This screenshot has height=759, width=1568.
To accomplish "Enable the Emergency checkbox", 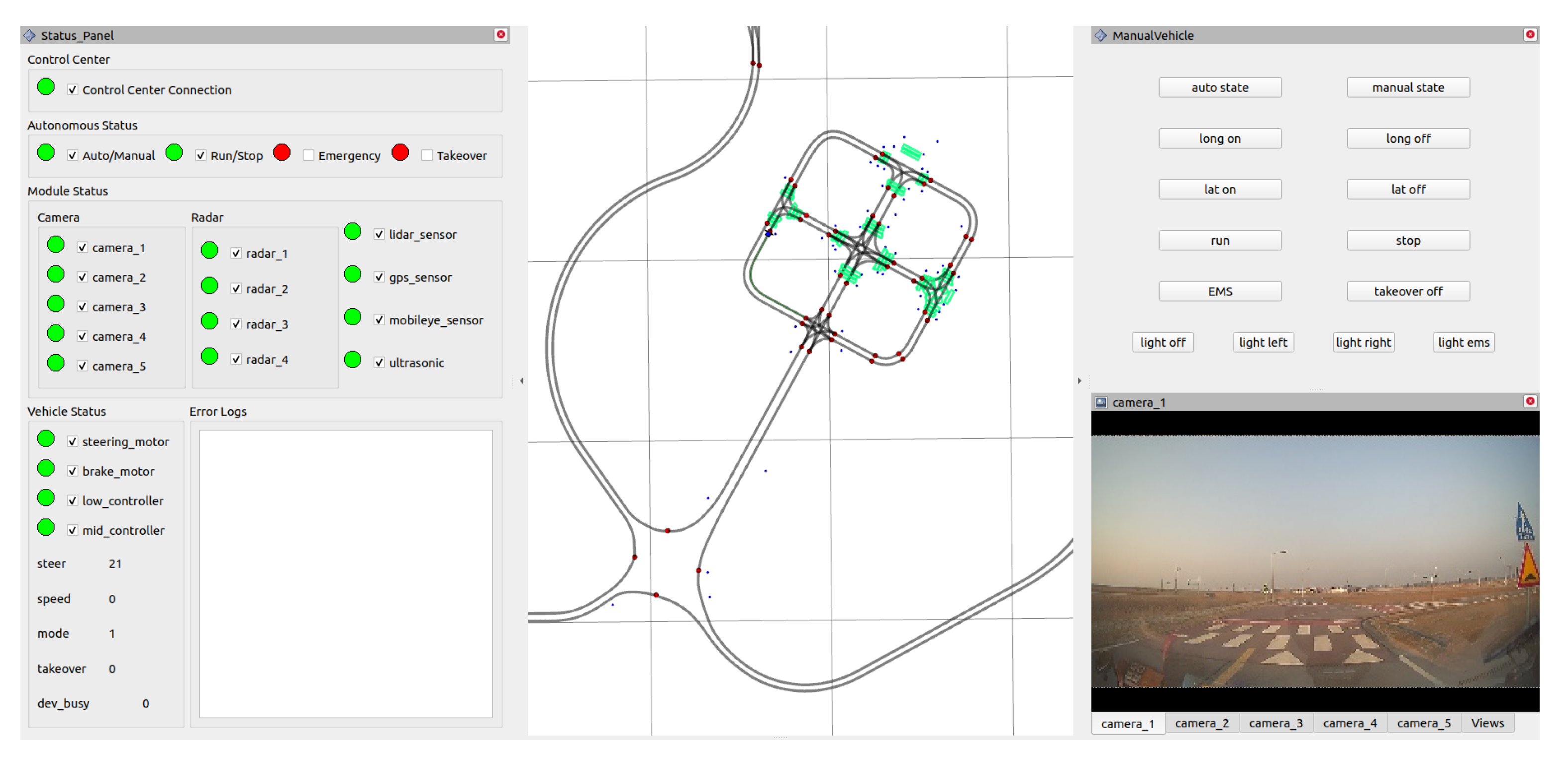I will pos(308,155).
